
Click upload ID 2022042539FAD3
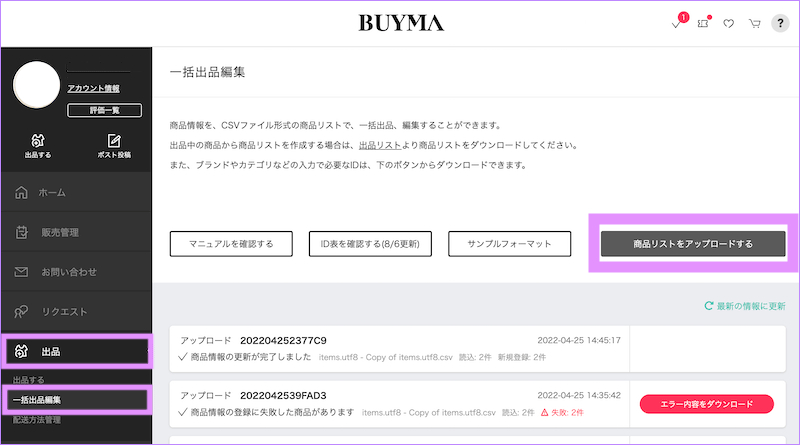pos(283,395)
